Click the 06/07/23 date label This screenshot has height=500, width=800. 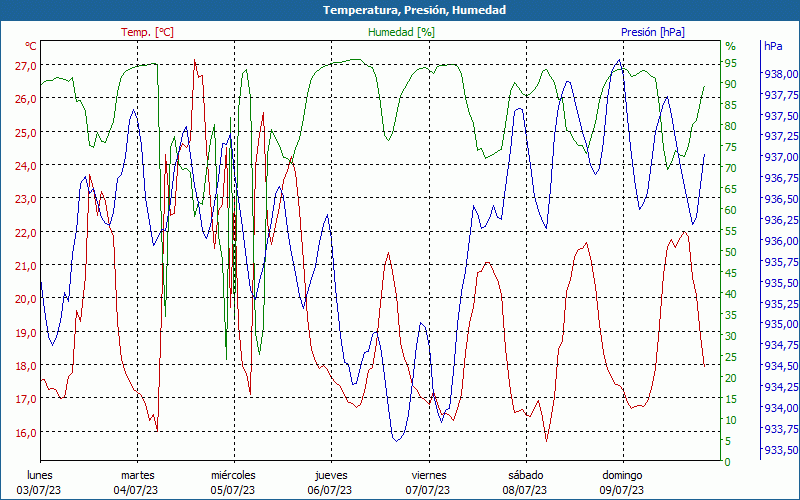[x=330, y=490]
